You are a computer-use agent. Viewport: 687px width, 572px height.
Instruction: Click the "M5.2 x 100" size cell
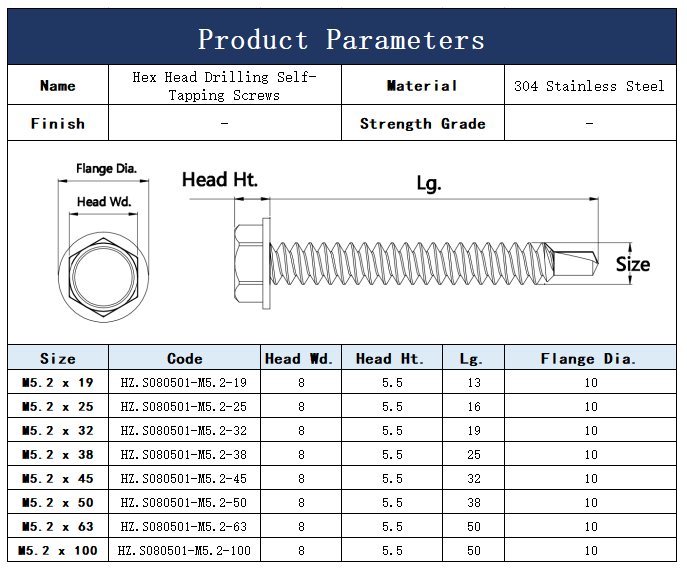58,550
